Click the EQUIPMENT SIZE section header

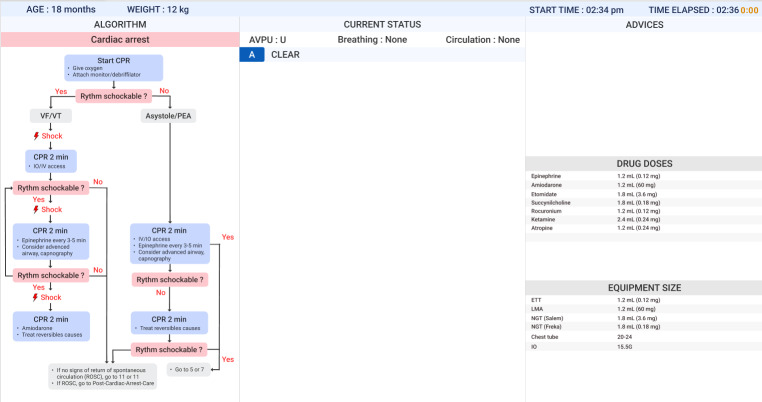644,288
